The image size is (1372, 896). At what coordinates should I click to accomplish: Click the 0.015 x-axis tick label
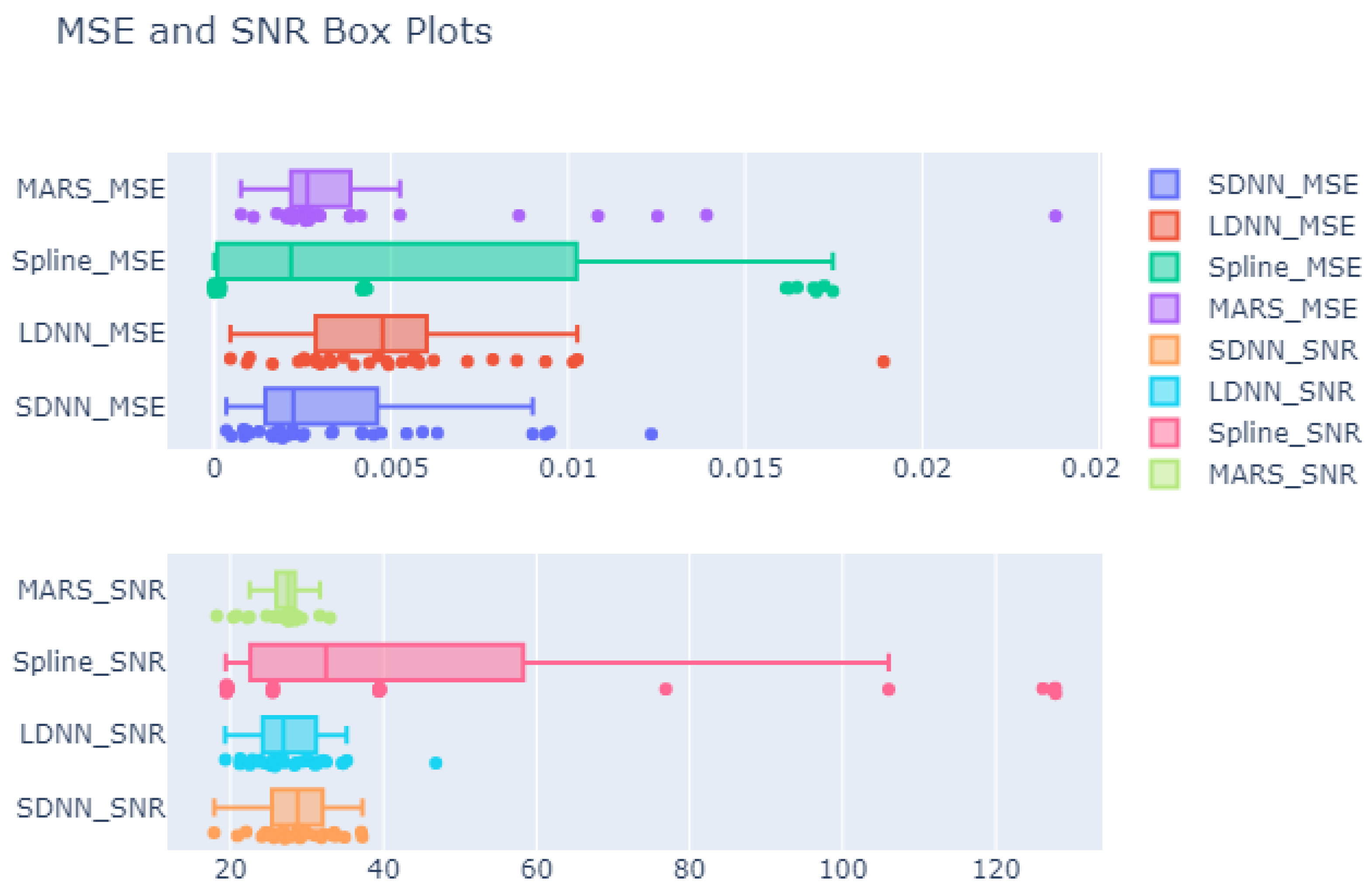coord(745,468)
